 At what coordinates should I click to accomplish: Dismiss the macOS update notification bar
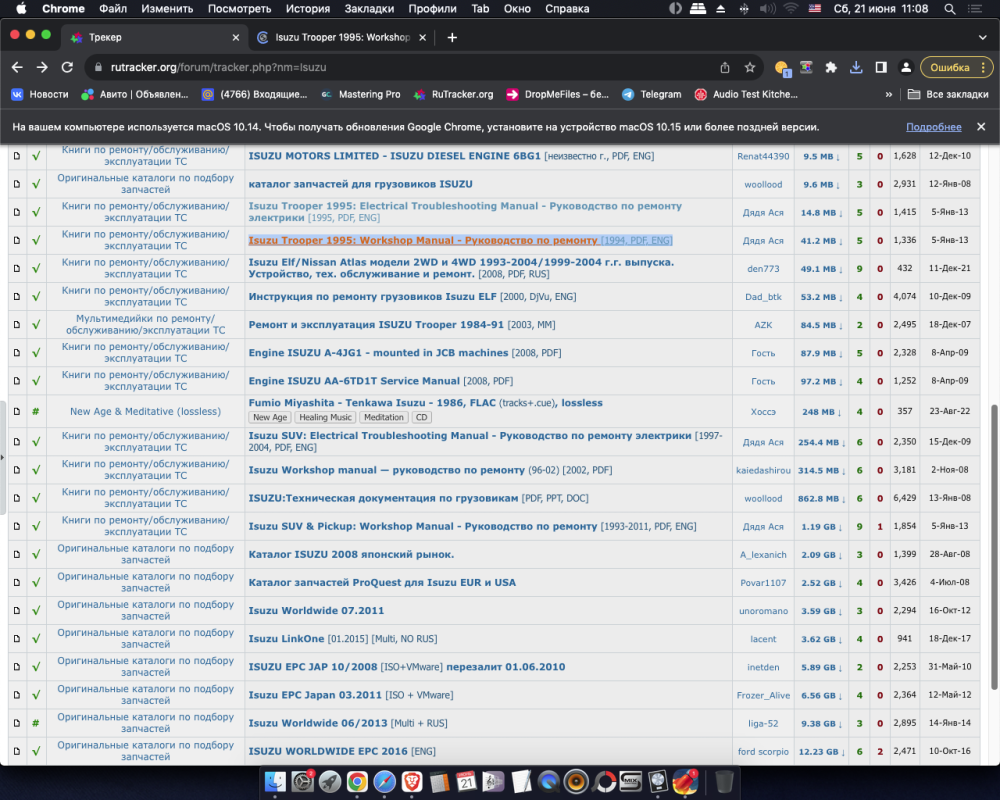981,127
